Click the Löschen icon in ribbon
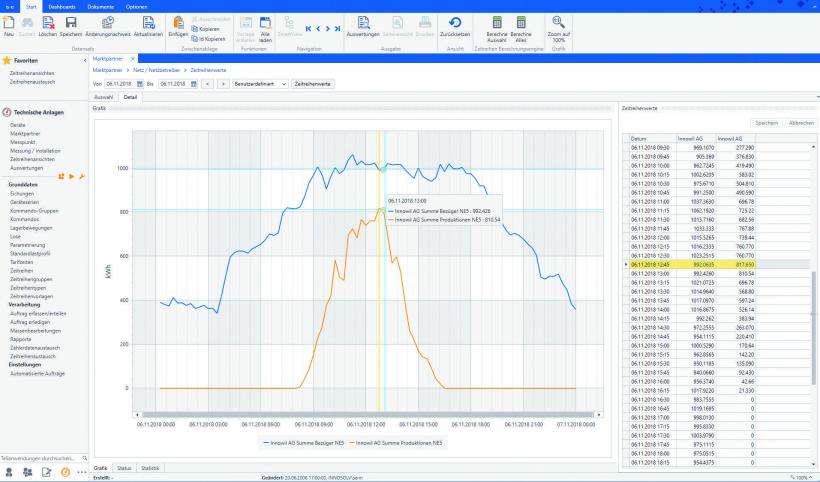The width and height of the screenshot is (820, 482). click(x=49, y=23)
